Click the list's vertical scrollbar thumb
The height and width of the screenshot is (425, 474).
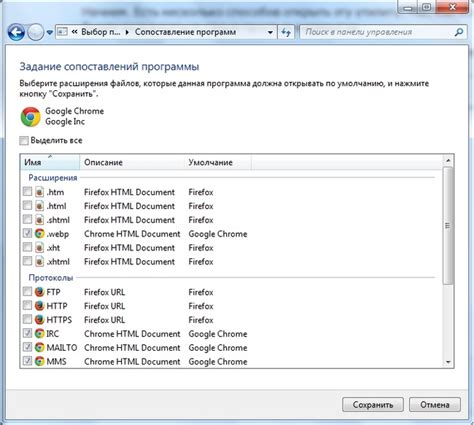(448, 226)
